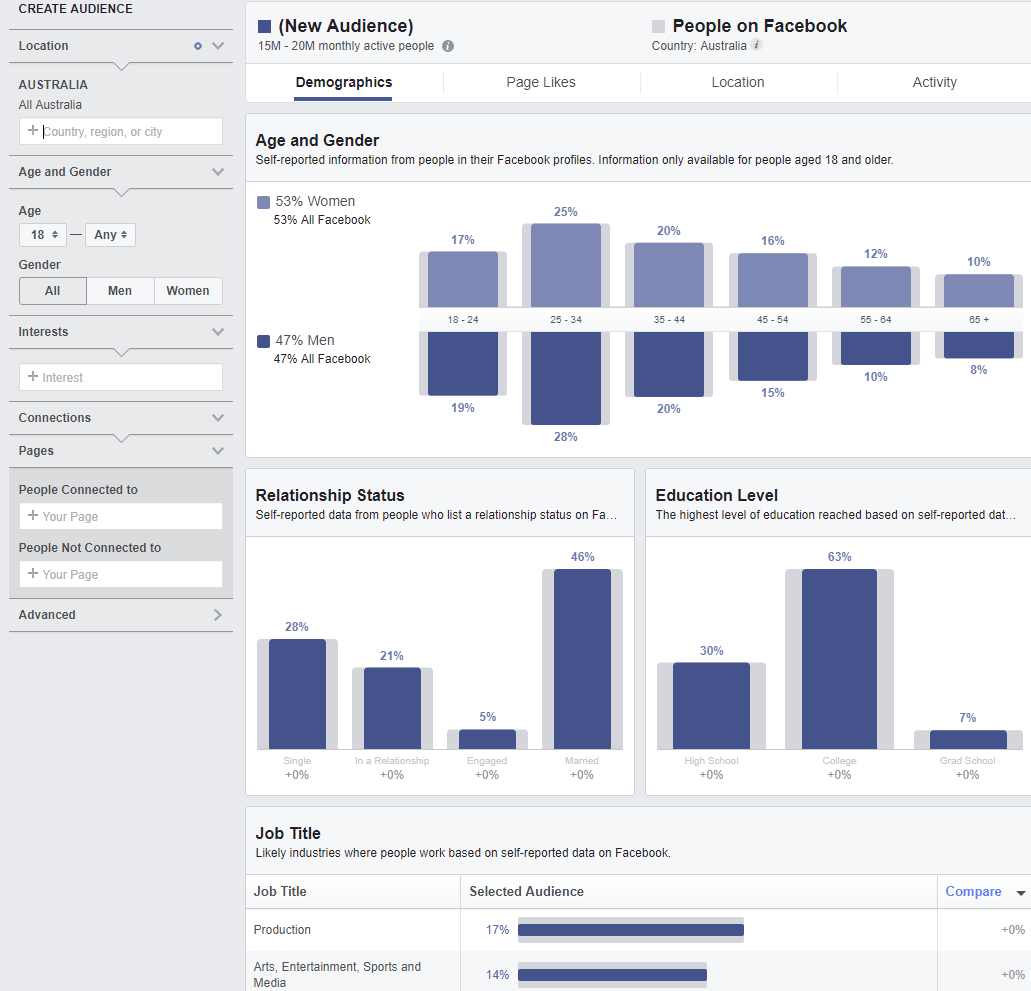This screenshot has height=991, width=1031.
Task: Click the small circle icon in Location header
Action: (197, 46)
